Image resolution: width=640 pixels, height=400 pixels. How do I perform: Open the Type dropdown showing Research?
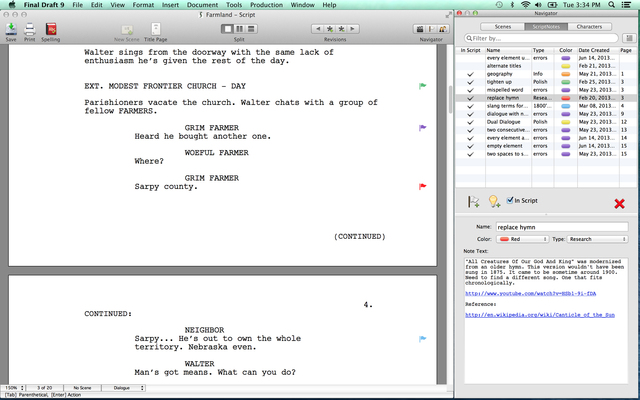tap(597, 239)
